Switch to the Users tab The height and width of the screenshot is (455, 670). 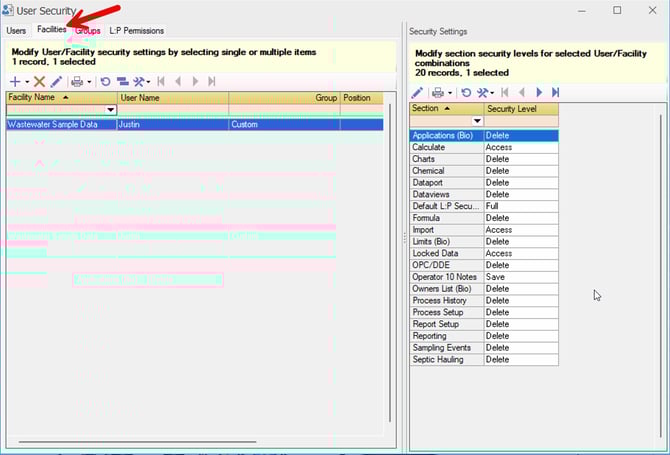point(16,31)
